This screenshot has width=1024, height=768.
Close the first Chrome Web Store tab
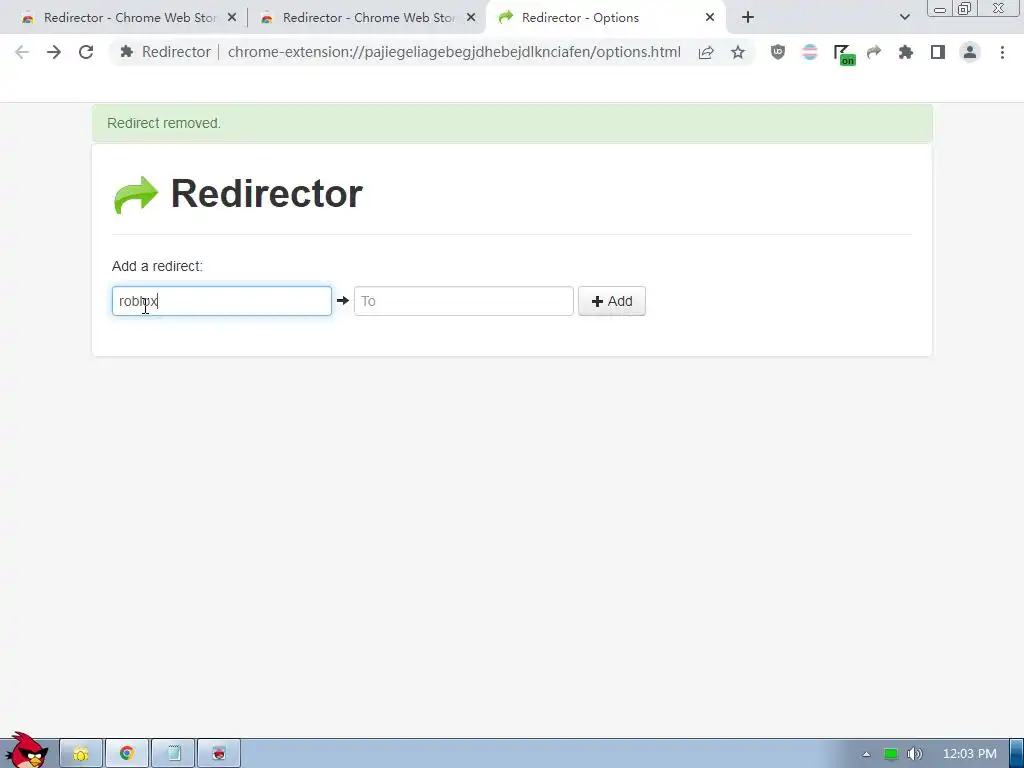point(232,18)
